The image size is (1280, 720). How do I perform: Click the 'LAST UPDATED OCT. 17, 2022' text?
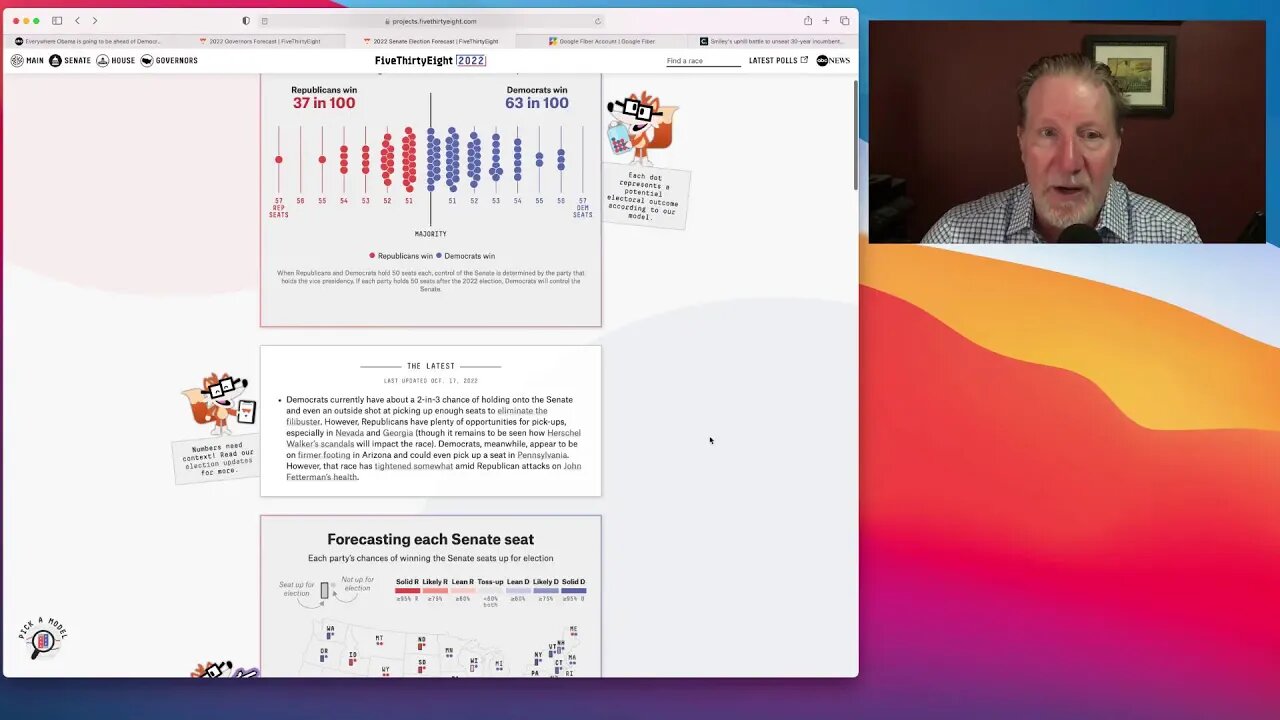[x=431, y=381]
